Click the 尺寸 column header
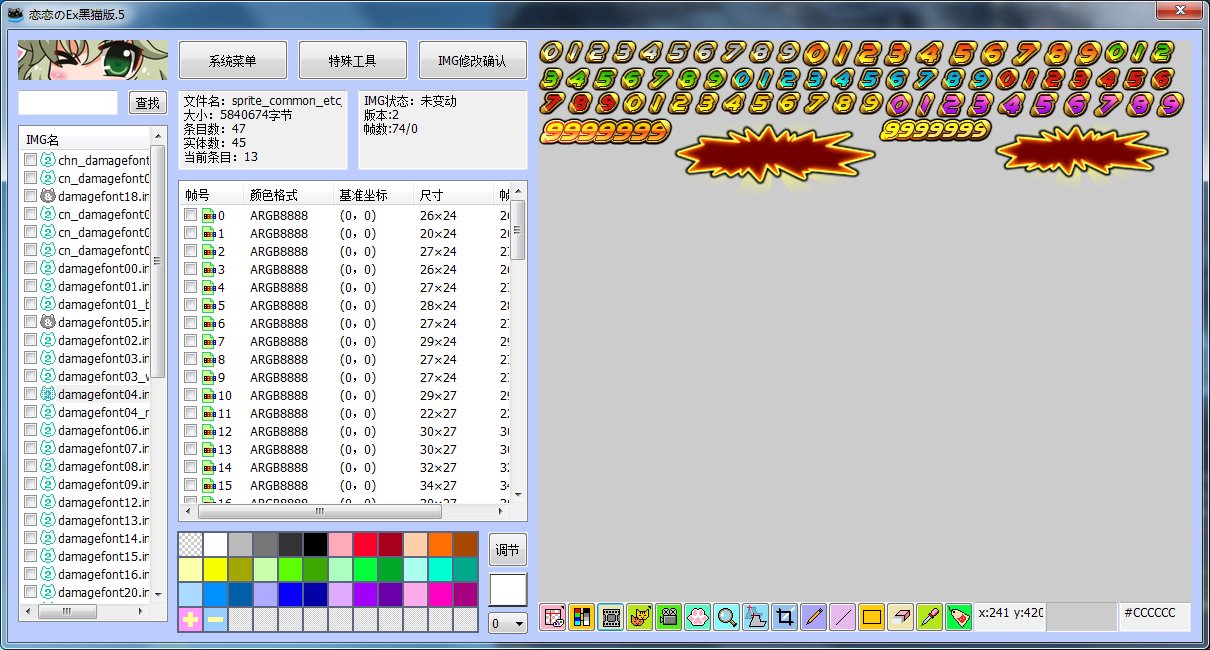 point(454,195)
